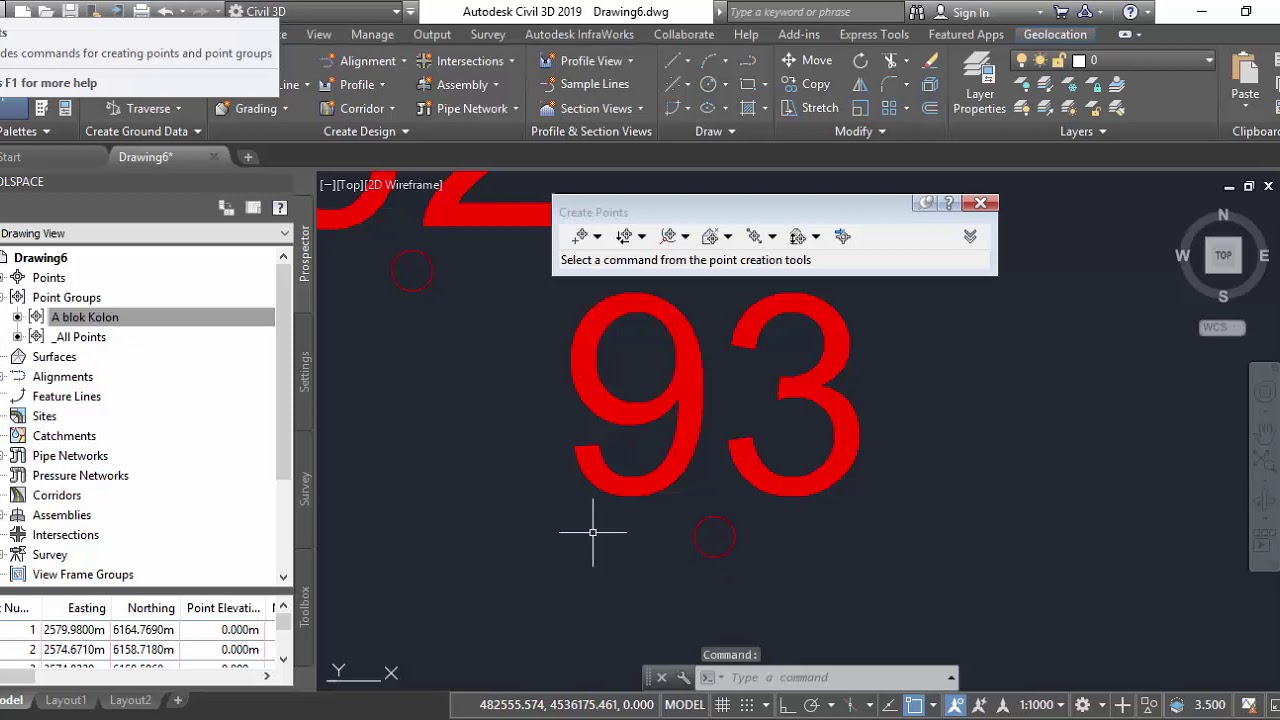
Task: Click the Toolspace preview toggle icon
Action: point(226,208)
